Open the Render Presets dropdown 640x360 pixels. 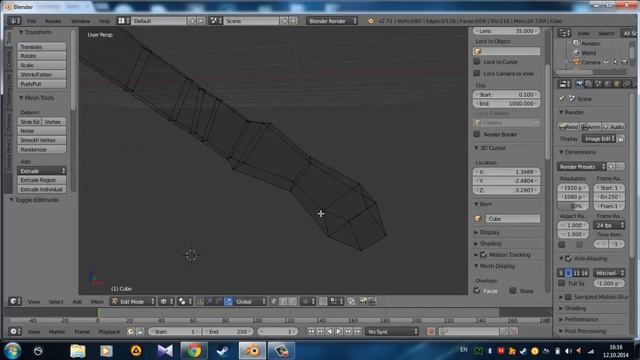(581, 166)
